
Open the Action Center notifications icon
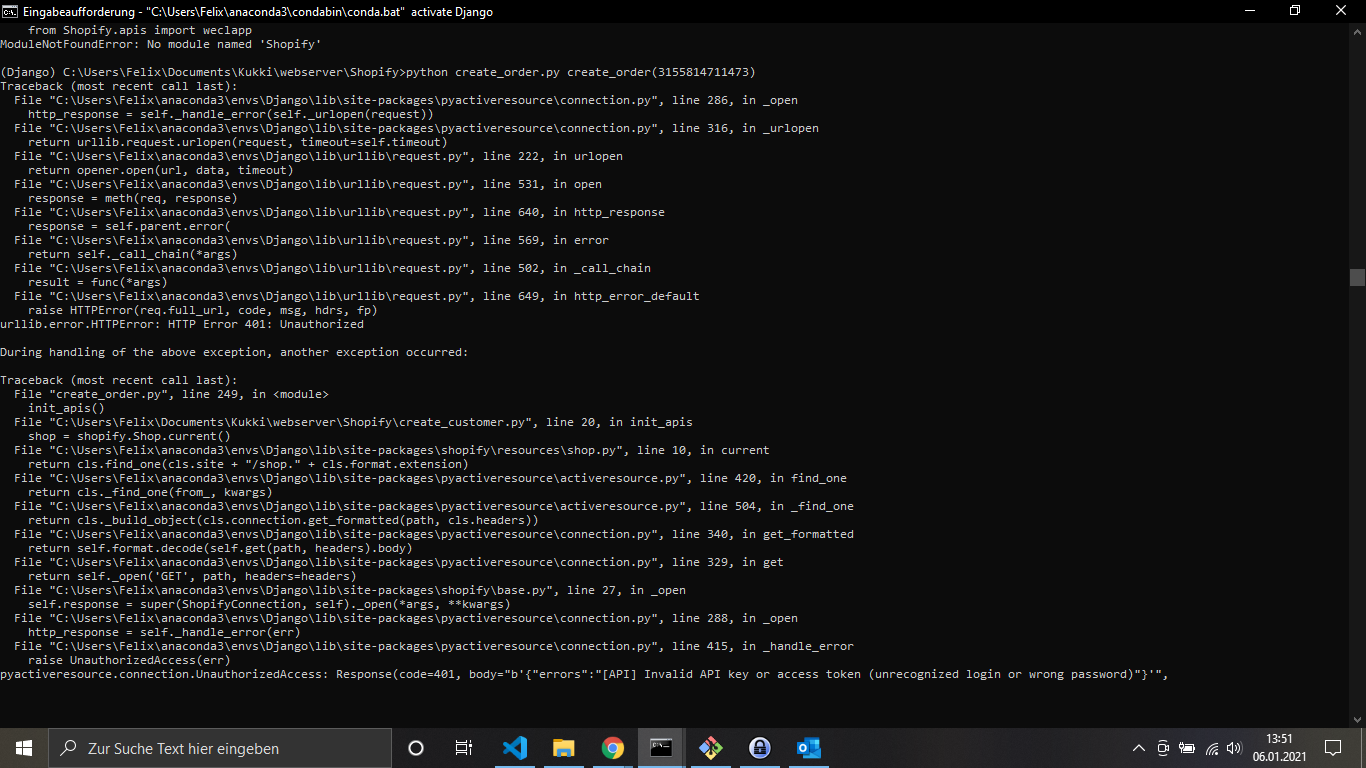pos(1332,747)
